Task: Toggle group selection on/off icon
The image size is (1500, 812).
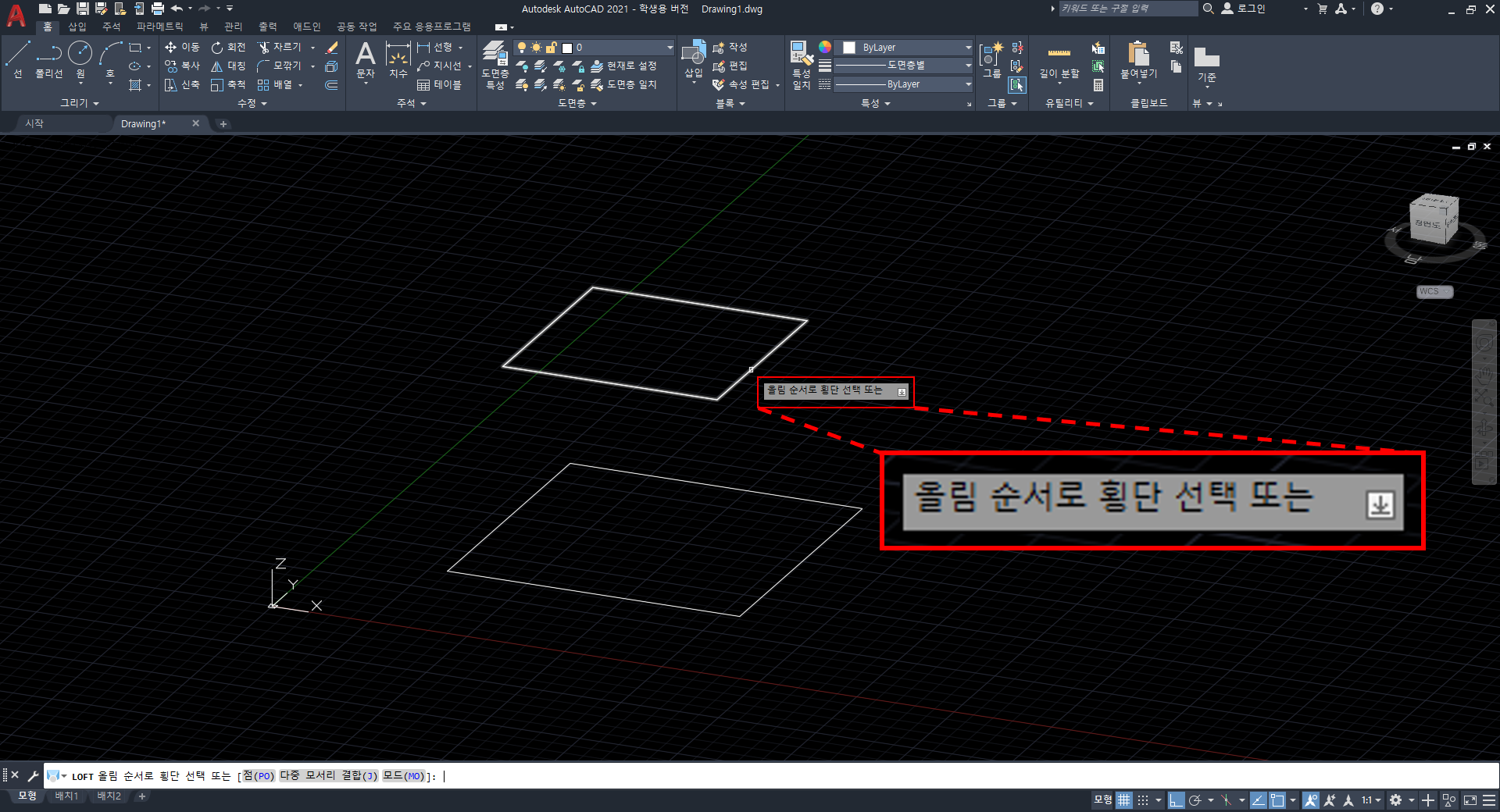Action: [x=1016, y=85]
